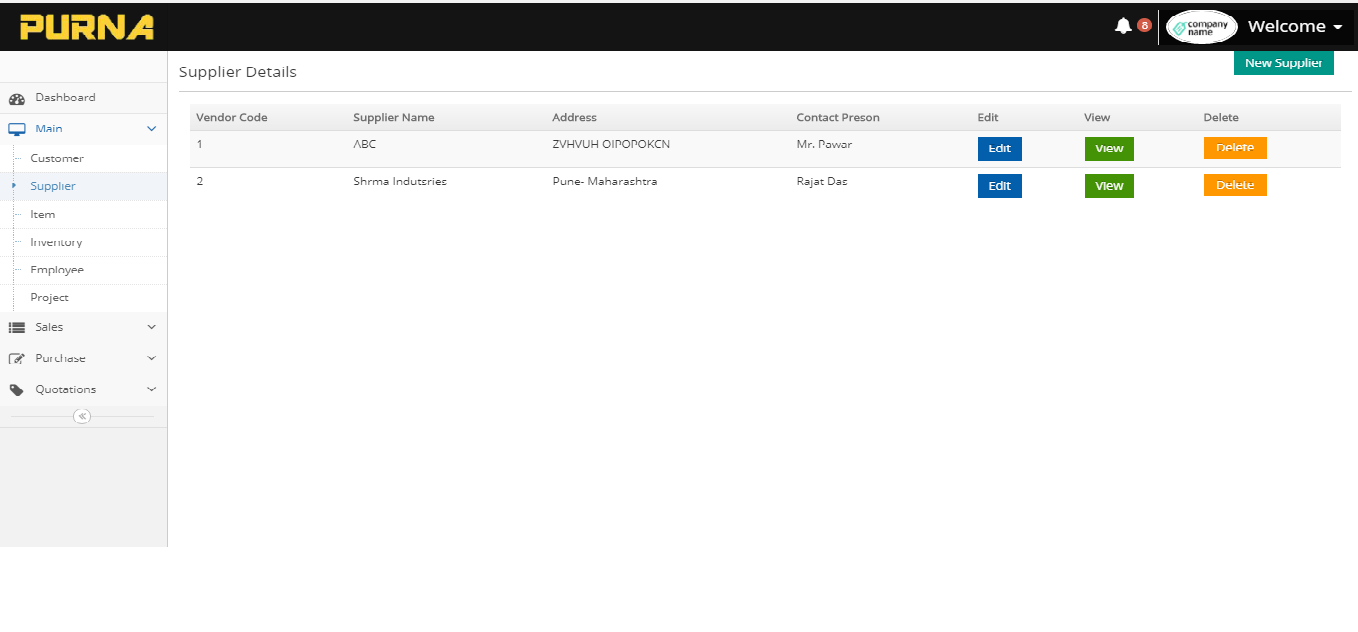
Task: Open the Customer menu item
Action: point(57,158)
